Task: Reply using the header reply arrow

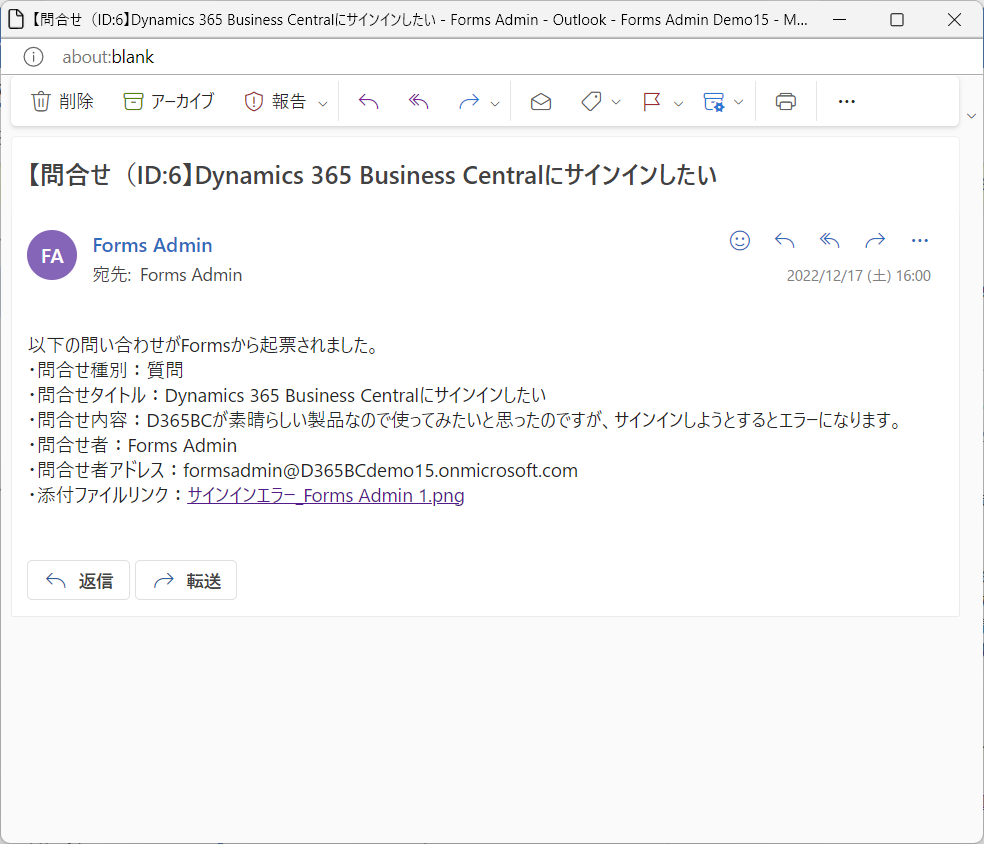Action: point(784,240)
